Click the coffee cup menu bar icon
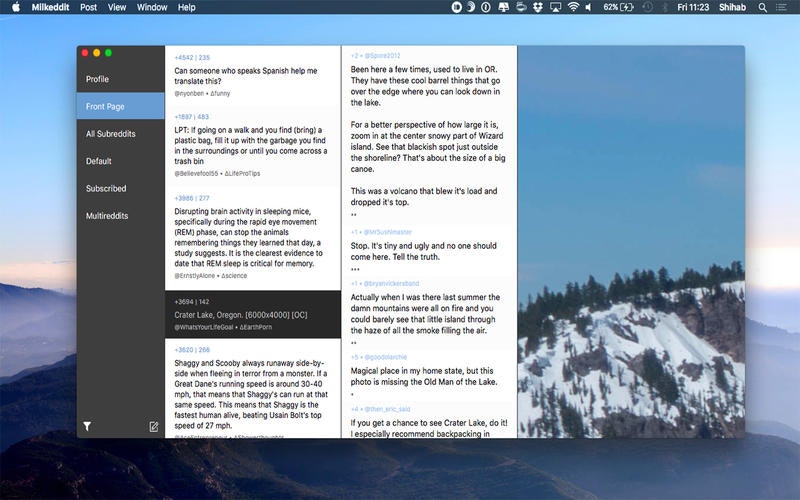 (x=520, y=7)
